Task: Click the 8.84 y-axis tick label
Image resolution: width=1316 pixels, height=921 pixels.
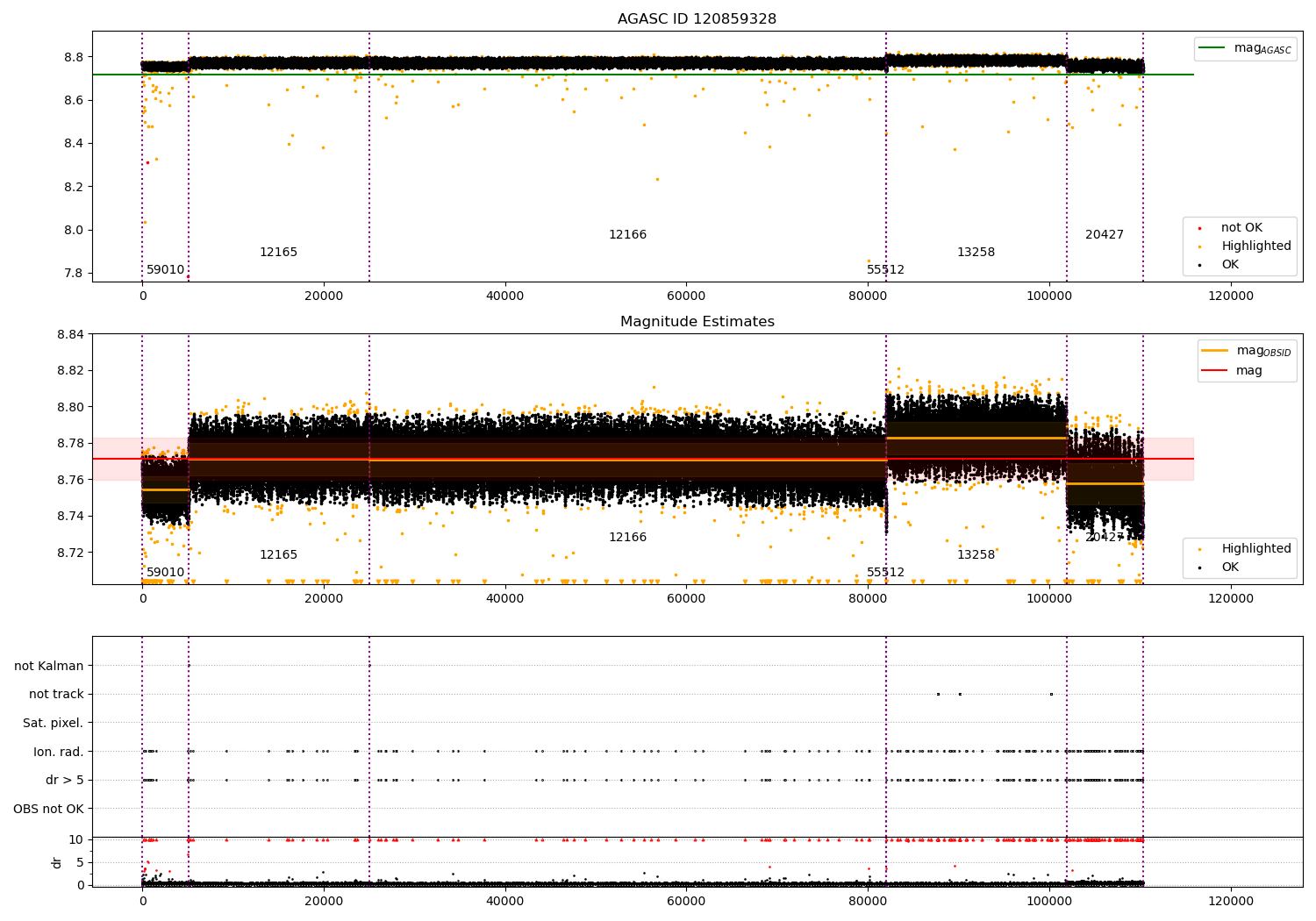Action: click(x=71, y=334)
